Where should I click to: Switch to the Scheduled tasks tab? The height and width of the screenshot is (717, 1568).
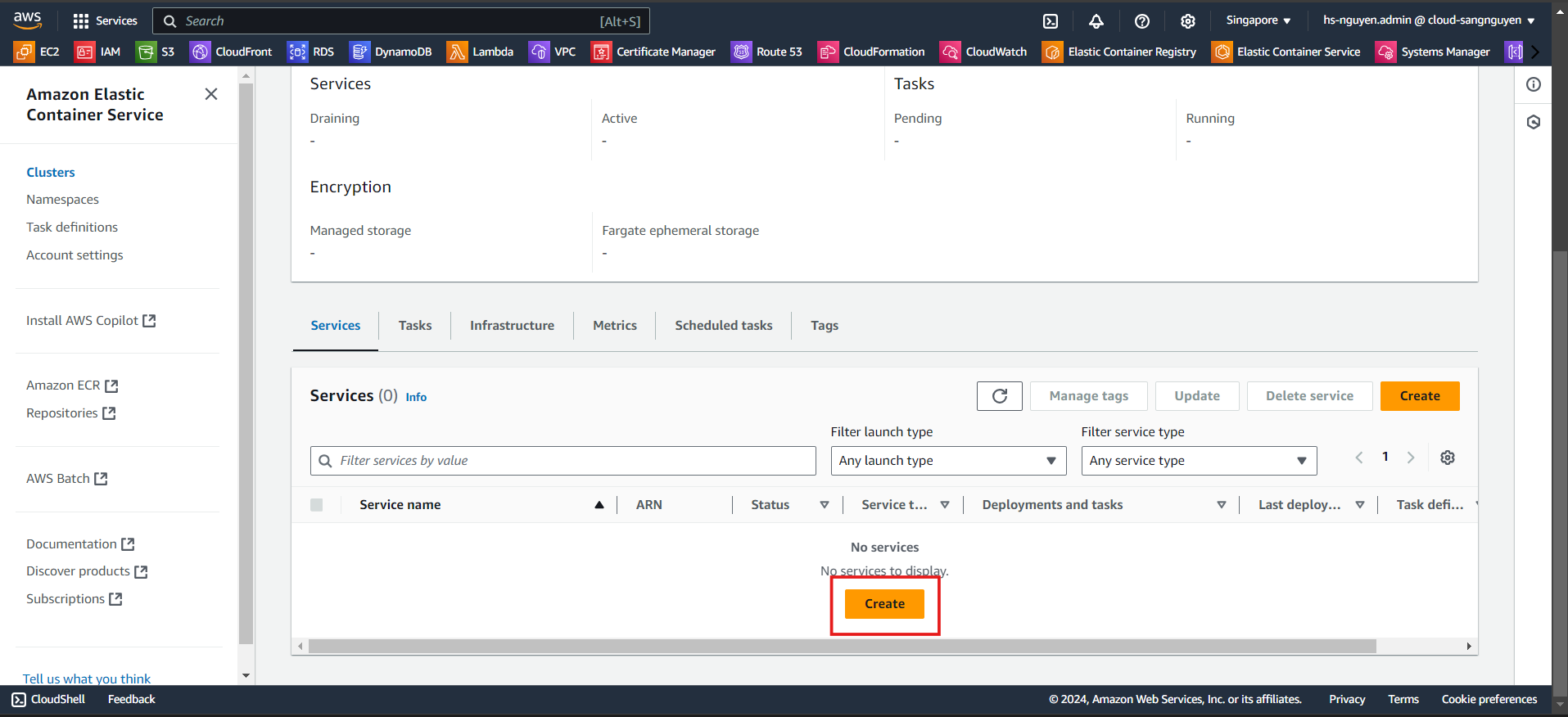point(724,326)
